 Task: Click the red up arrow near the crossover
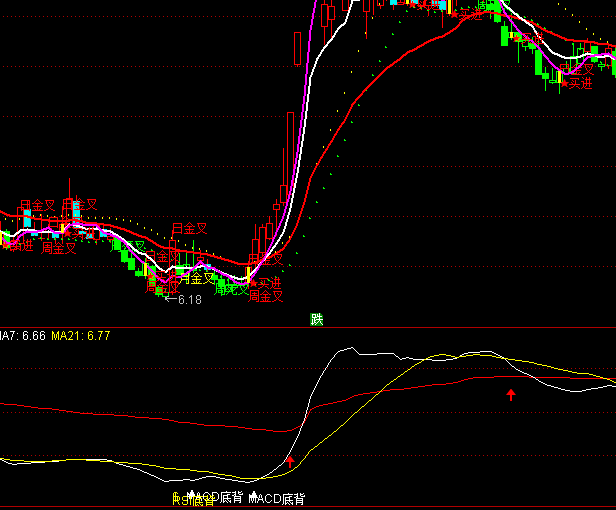tap(290, 461)
